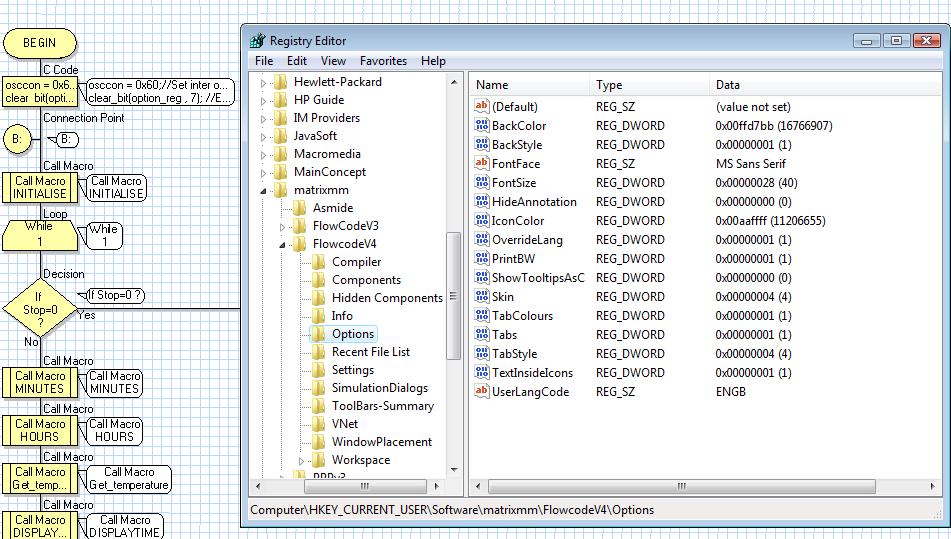Collapse the matrixmm tree node

coord(263,191)
